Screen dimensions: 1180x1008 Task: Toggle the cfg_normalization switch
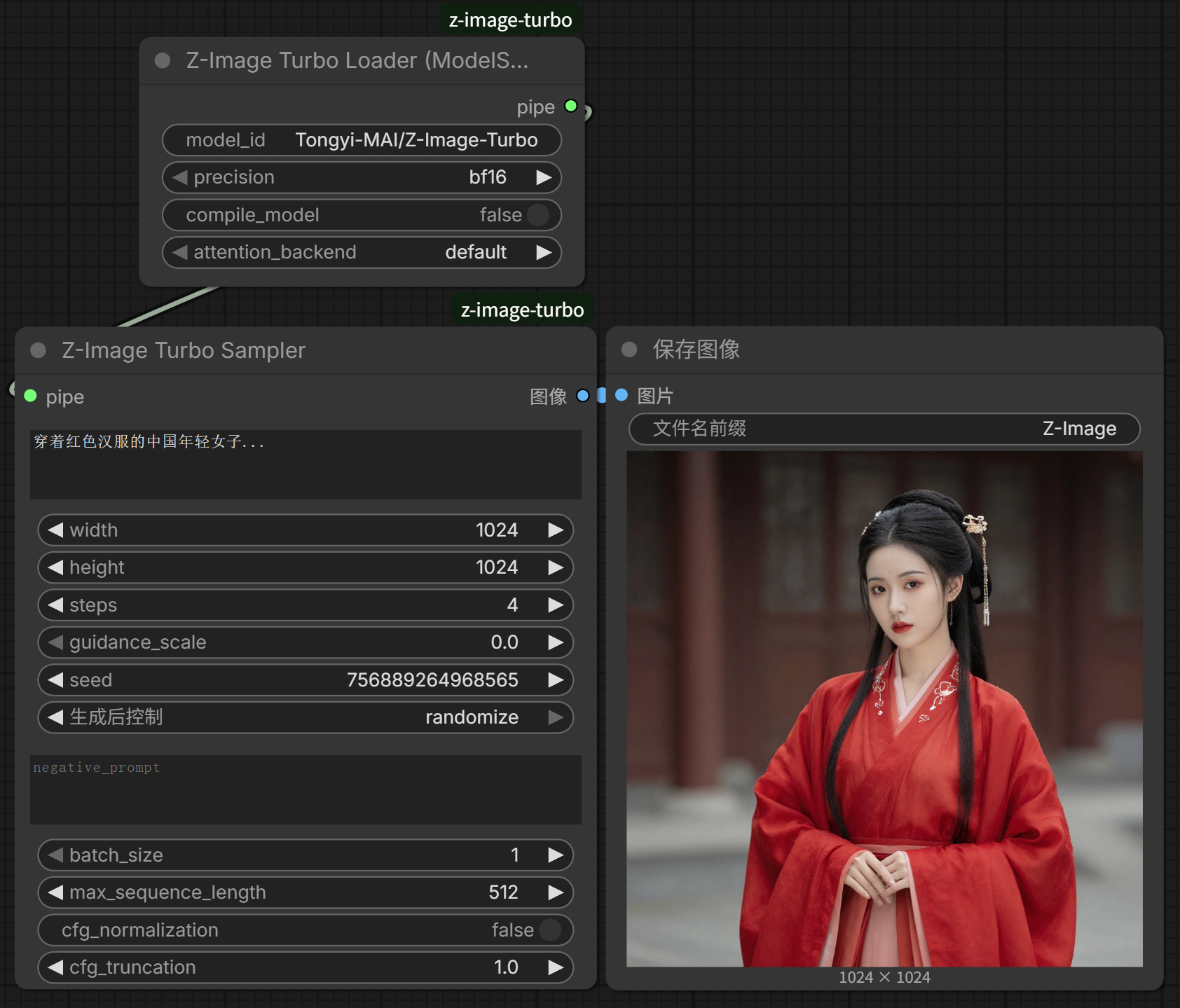coord(549,930)
